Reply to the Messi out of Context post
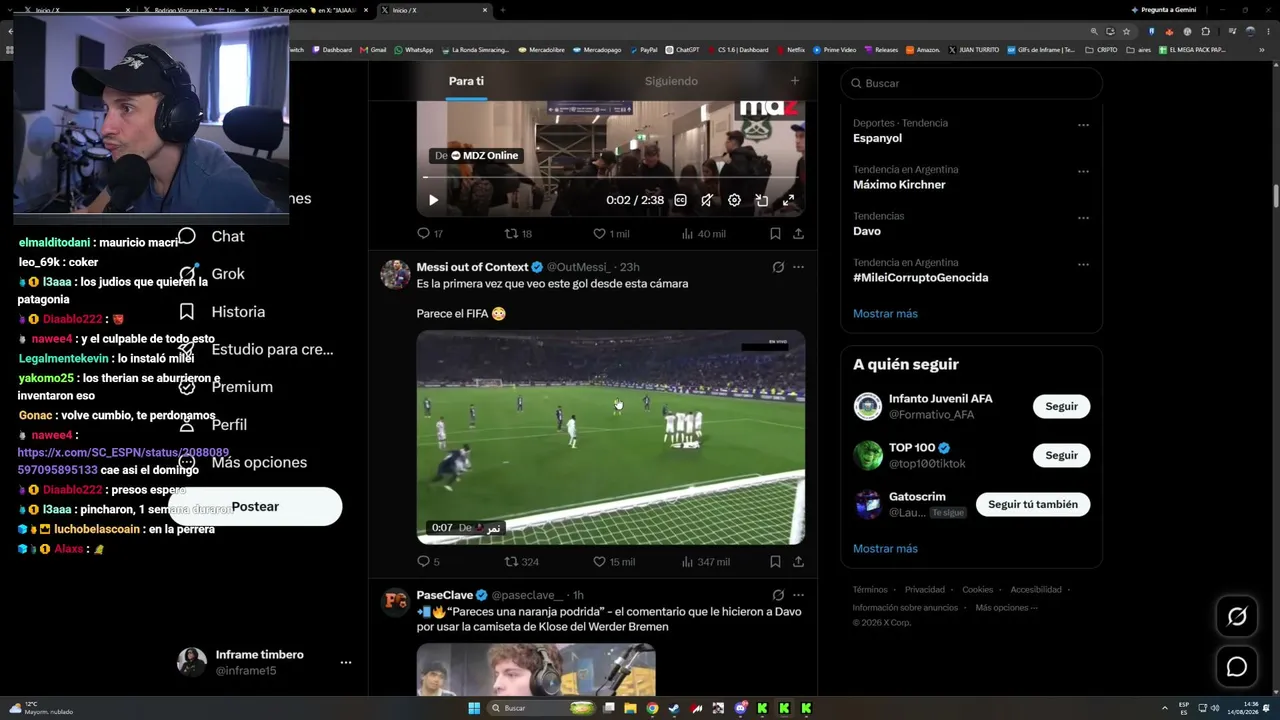The height and width of the screenshot is (720, 1280). pos(428,562)
